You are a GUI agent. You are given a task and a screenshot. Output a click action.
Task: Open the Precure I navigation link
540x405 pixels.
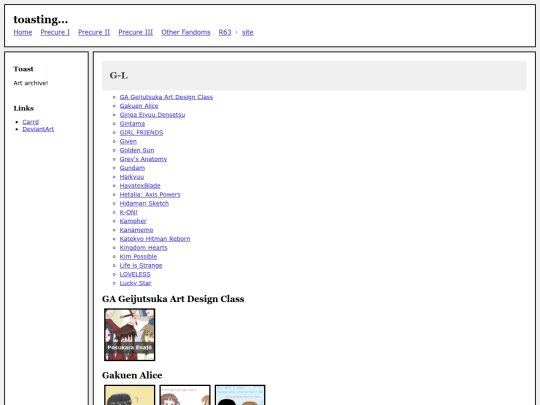click(55, 32)
